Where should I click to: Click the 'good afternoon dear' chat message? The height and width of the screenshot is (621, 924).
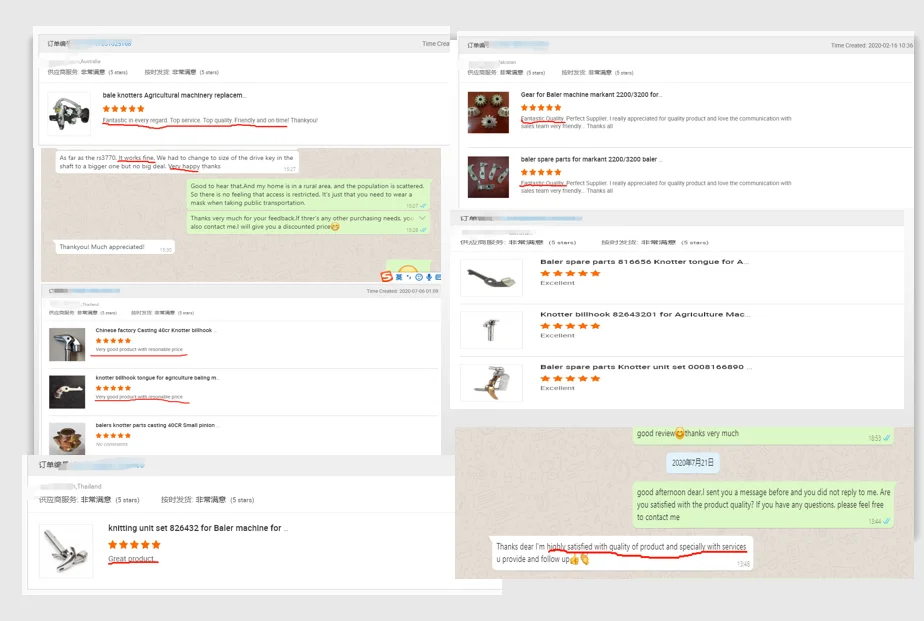click(x=763, y=505)
